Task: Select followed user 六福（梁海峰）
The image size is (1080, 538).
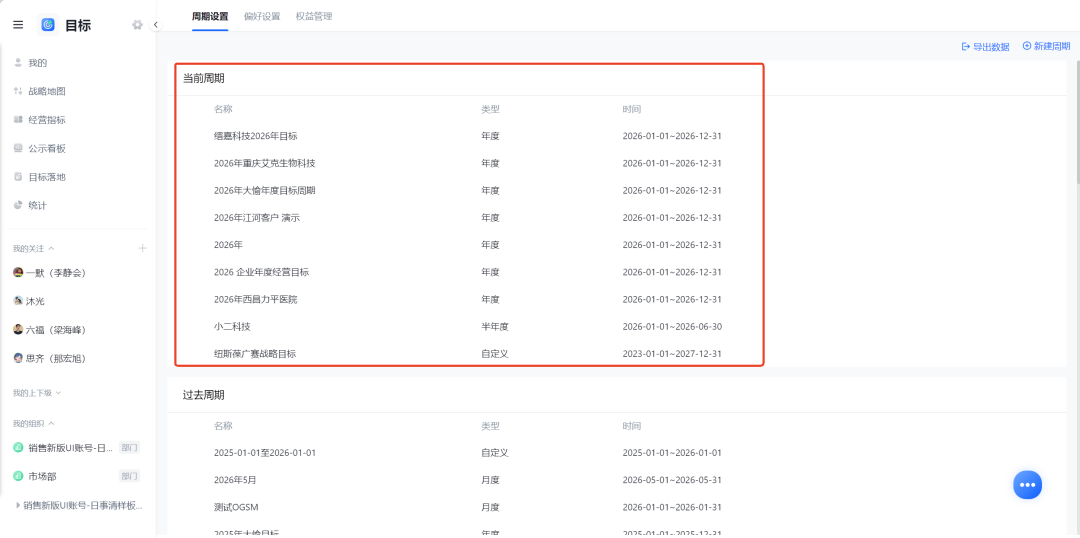Action: coord(56,330)
